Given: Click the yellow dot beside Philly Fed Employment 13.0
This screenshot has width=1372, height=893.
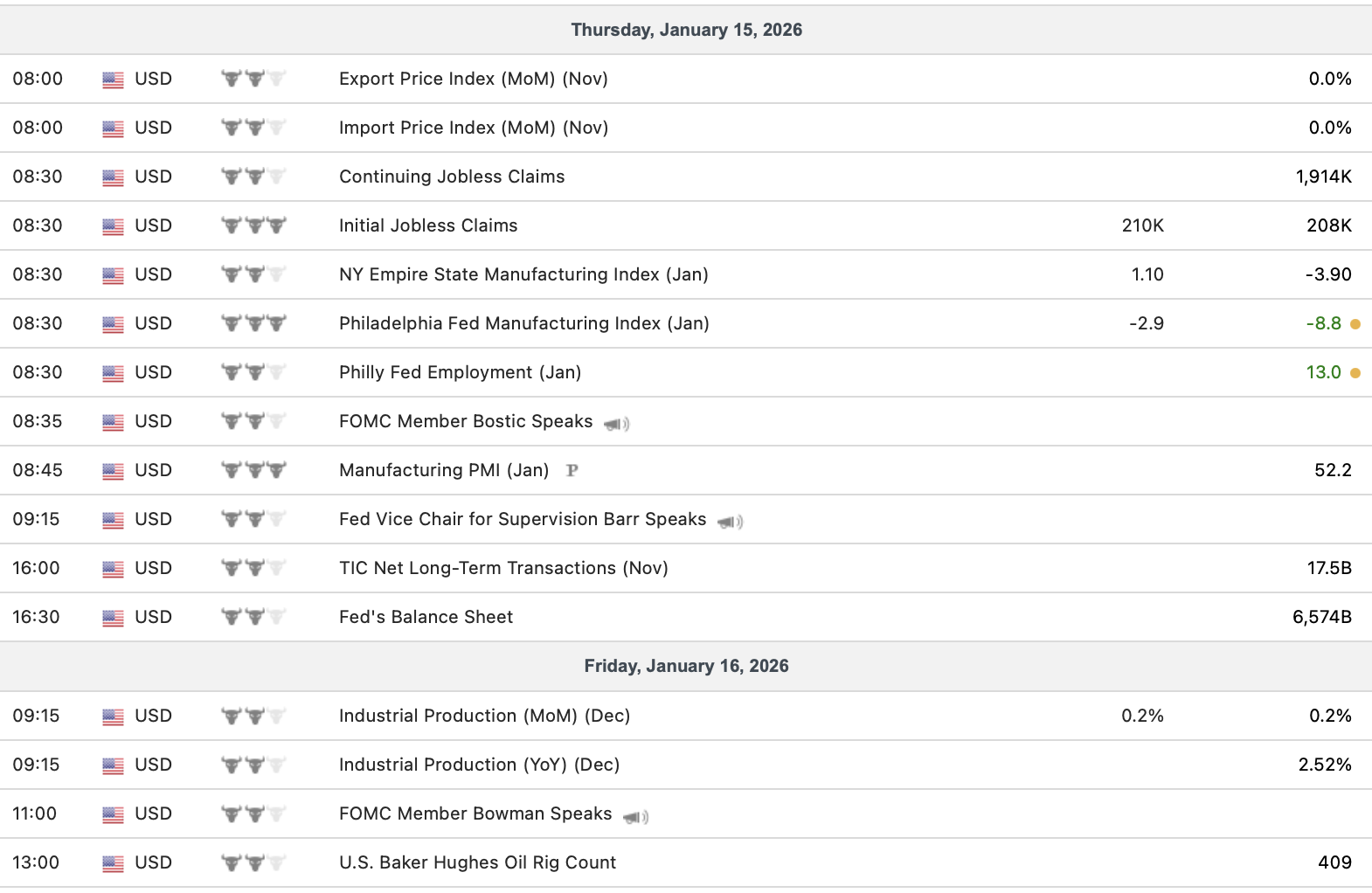Looking at the screenshot, I should click(x=1355, y=373).
